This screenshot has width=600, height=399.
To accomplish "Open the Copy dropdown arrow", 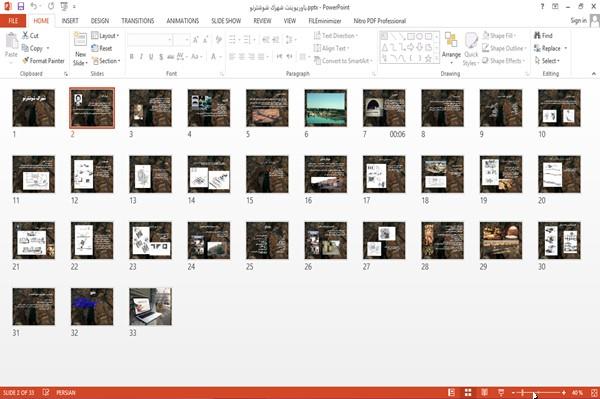I will click(x=48, y=48).
